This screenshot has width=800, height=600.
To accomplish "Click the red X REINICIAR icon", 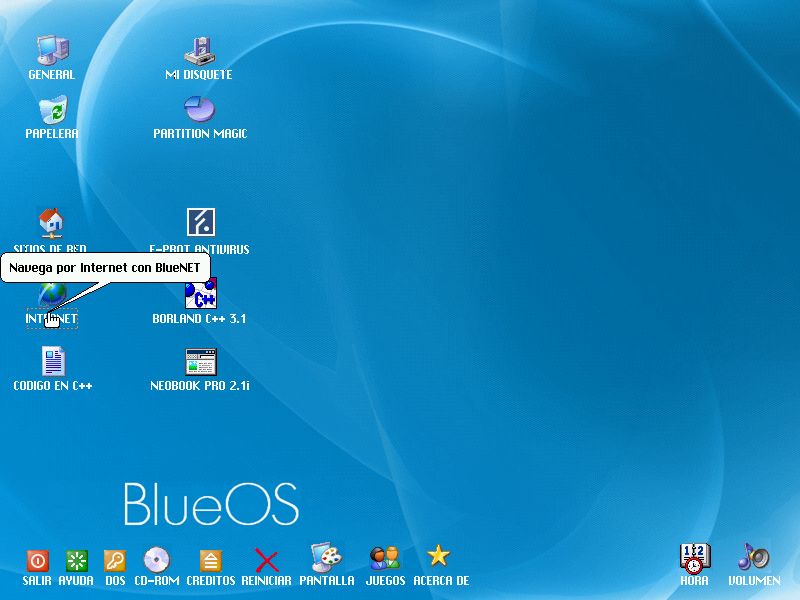I will click(x=266, y=560).
